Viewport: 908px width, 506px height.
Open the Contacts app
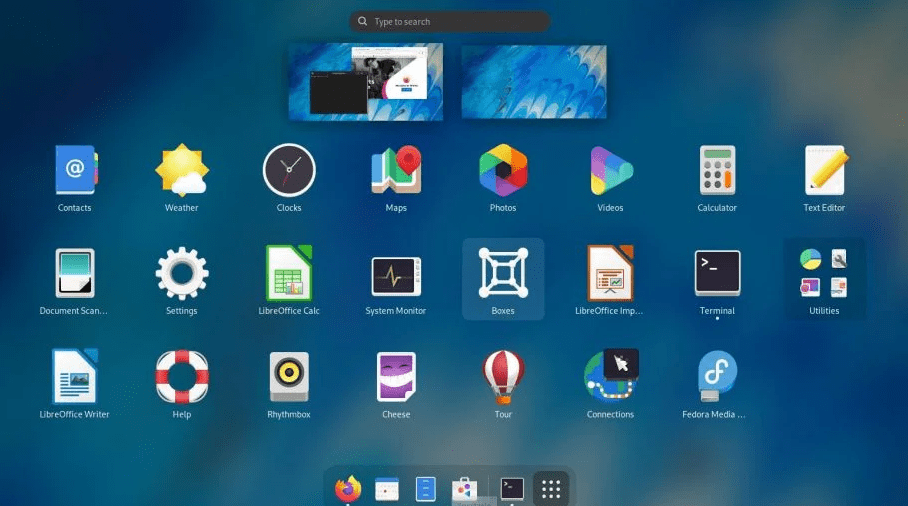(75, 178)
